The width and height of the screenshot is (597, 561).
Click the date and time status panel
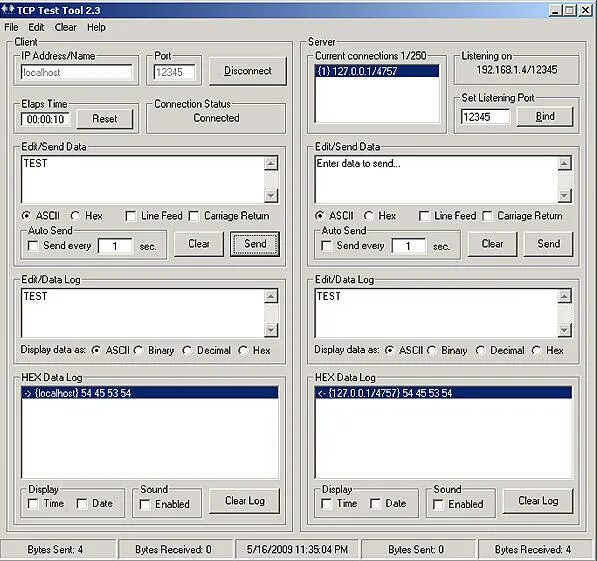point(297,550)
